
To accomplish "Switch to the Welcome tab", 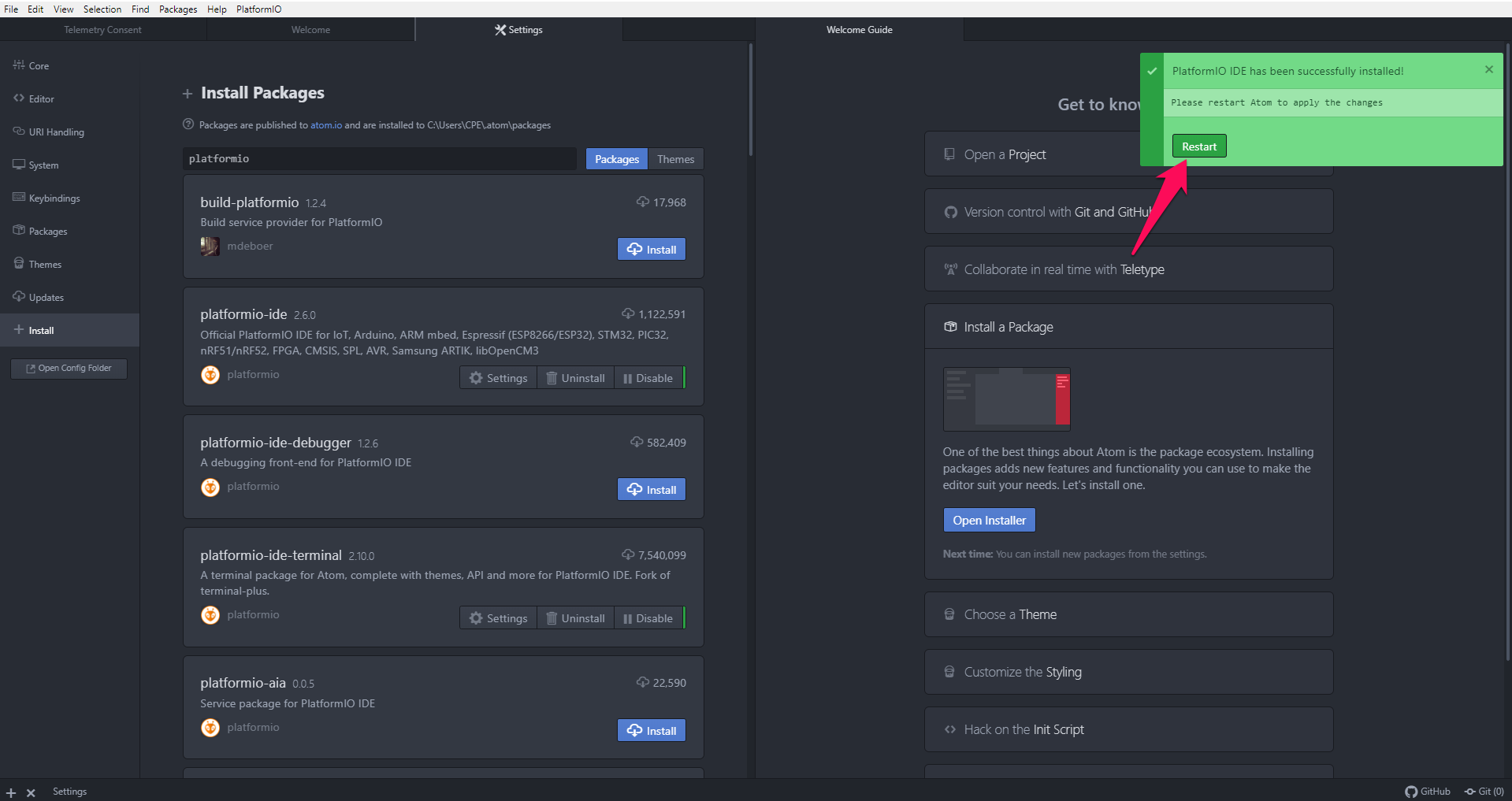I will coord(310,30).
